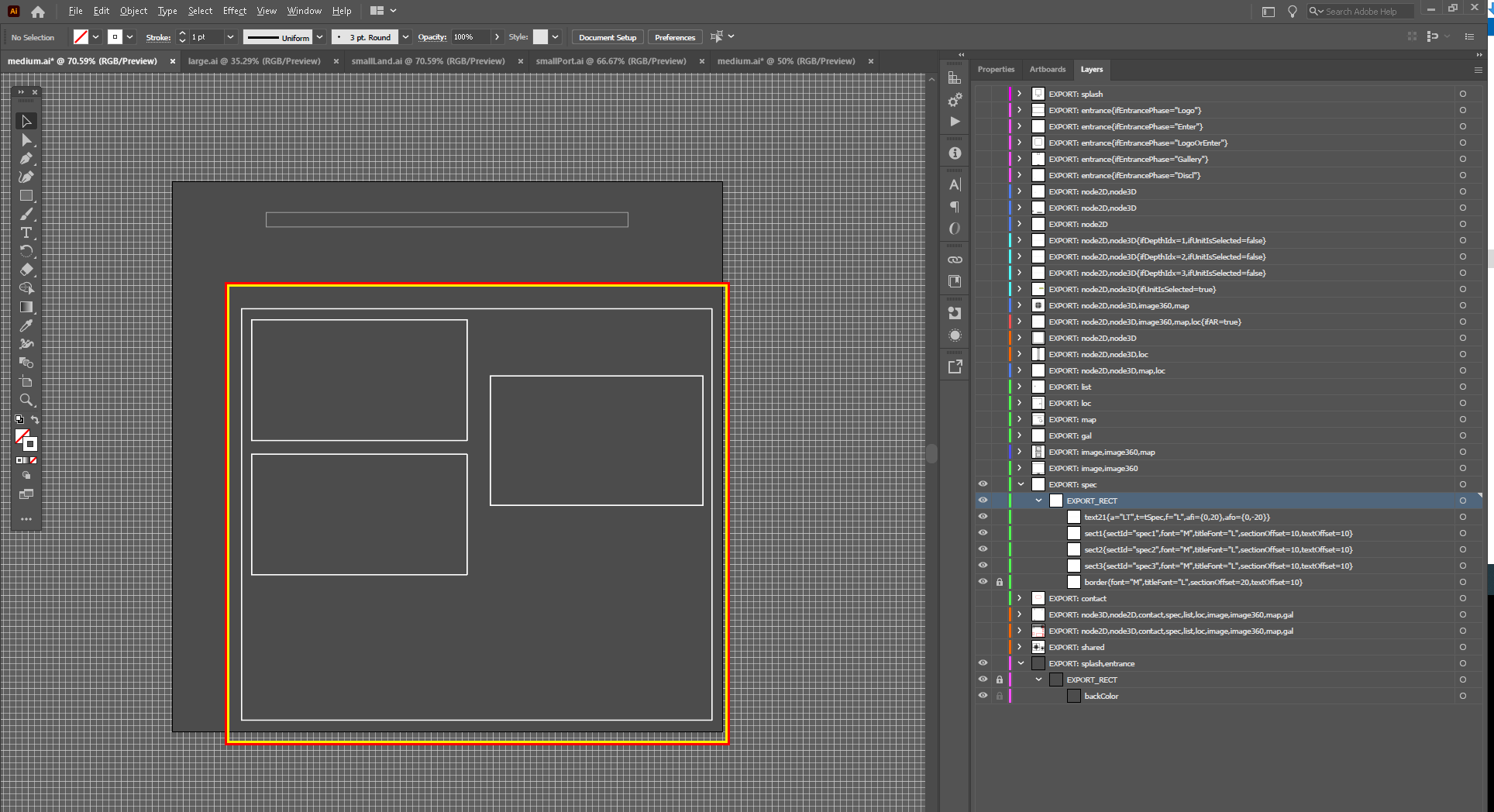Collapse the EXPORT: spec layer
Screen dimensions: 1494x812
(x=1021, y=484)
